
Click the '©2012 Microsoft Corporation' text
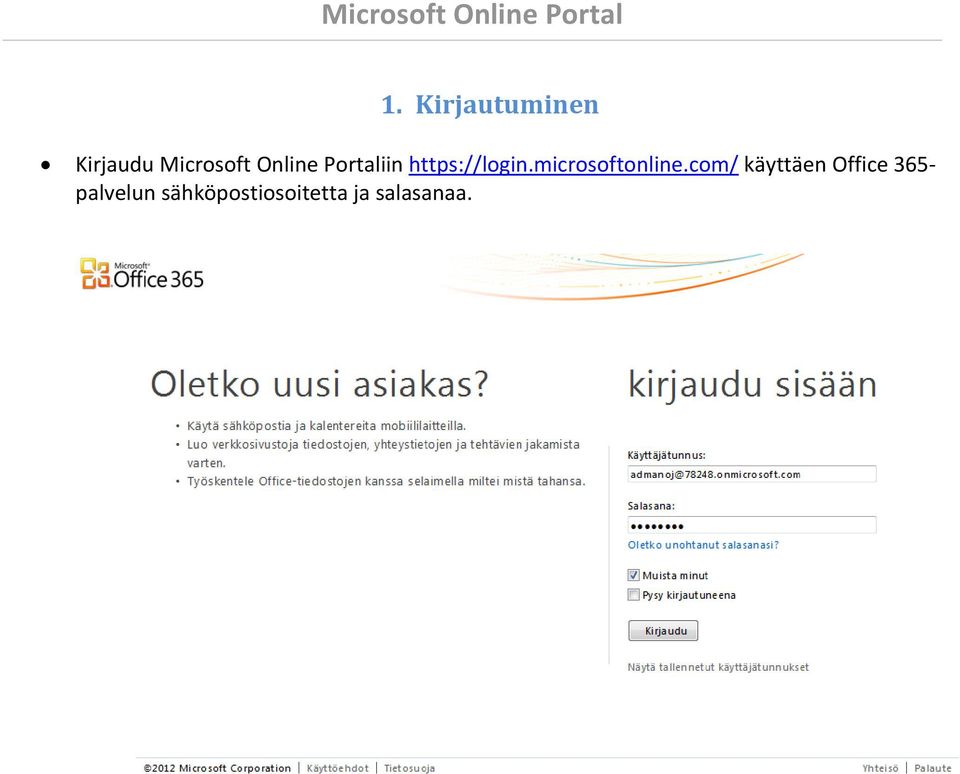217,768
